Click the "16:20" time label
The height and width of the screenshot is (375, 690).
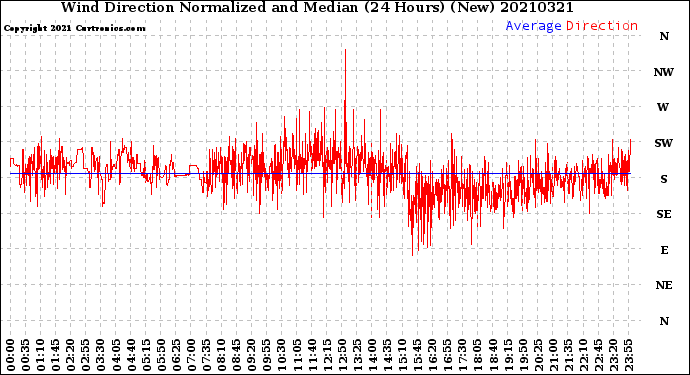pyautogui.click(x=433, y=355)
